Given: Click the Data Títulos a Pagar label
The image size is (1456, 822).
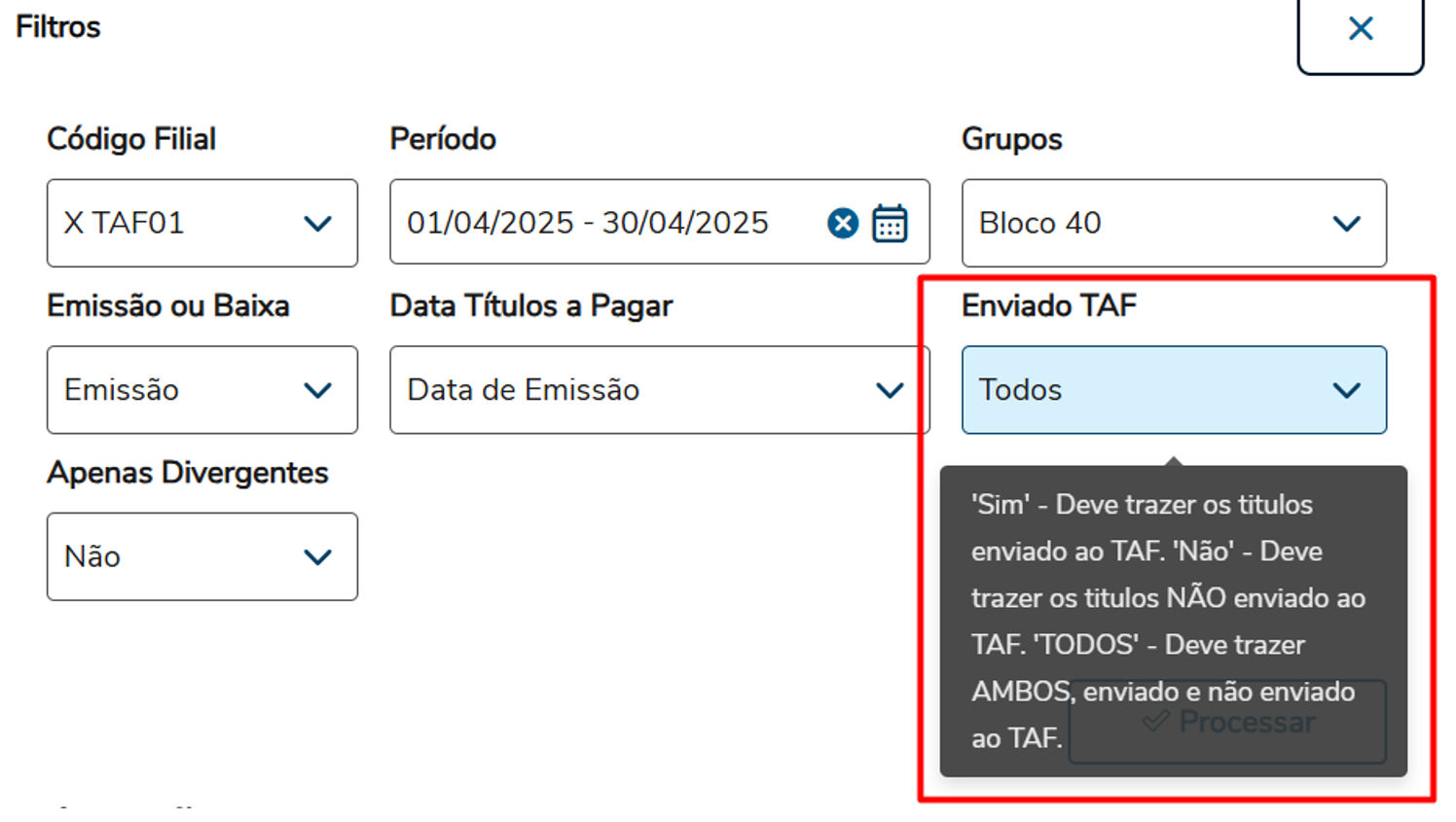Looking at the screenshot, I should [531, 306].
